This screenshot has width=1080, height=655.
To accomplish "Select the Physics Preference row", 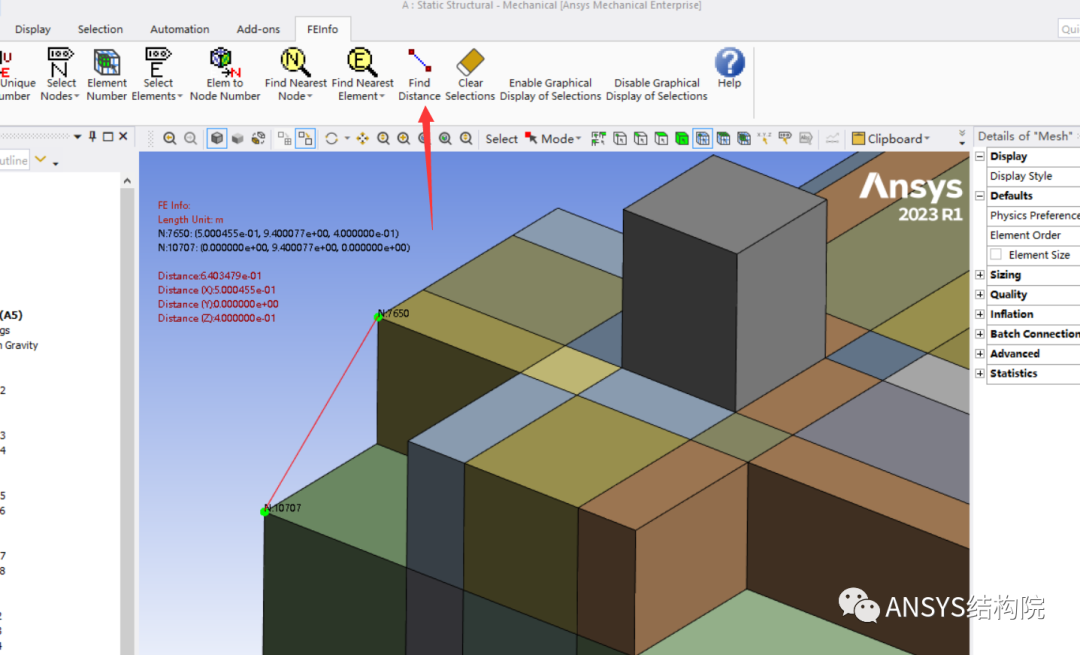I will click(1033, 215).
